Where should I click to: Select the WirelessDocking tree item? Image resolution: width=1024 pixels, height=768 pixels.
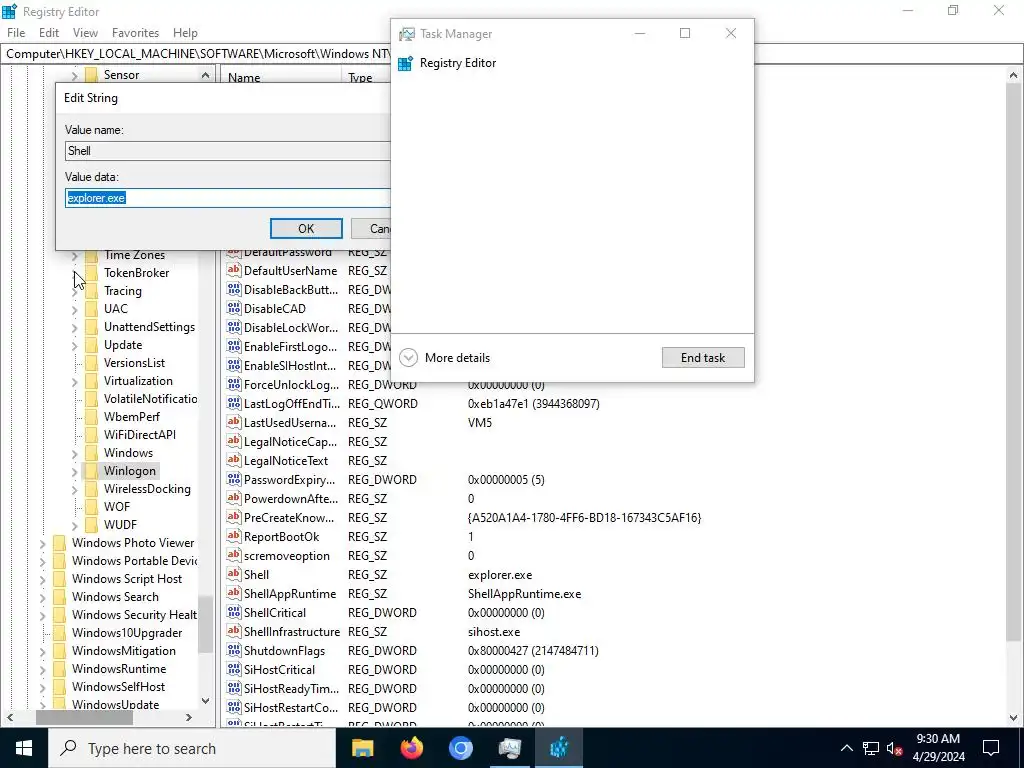coord(147,489)
